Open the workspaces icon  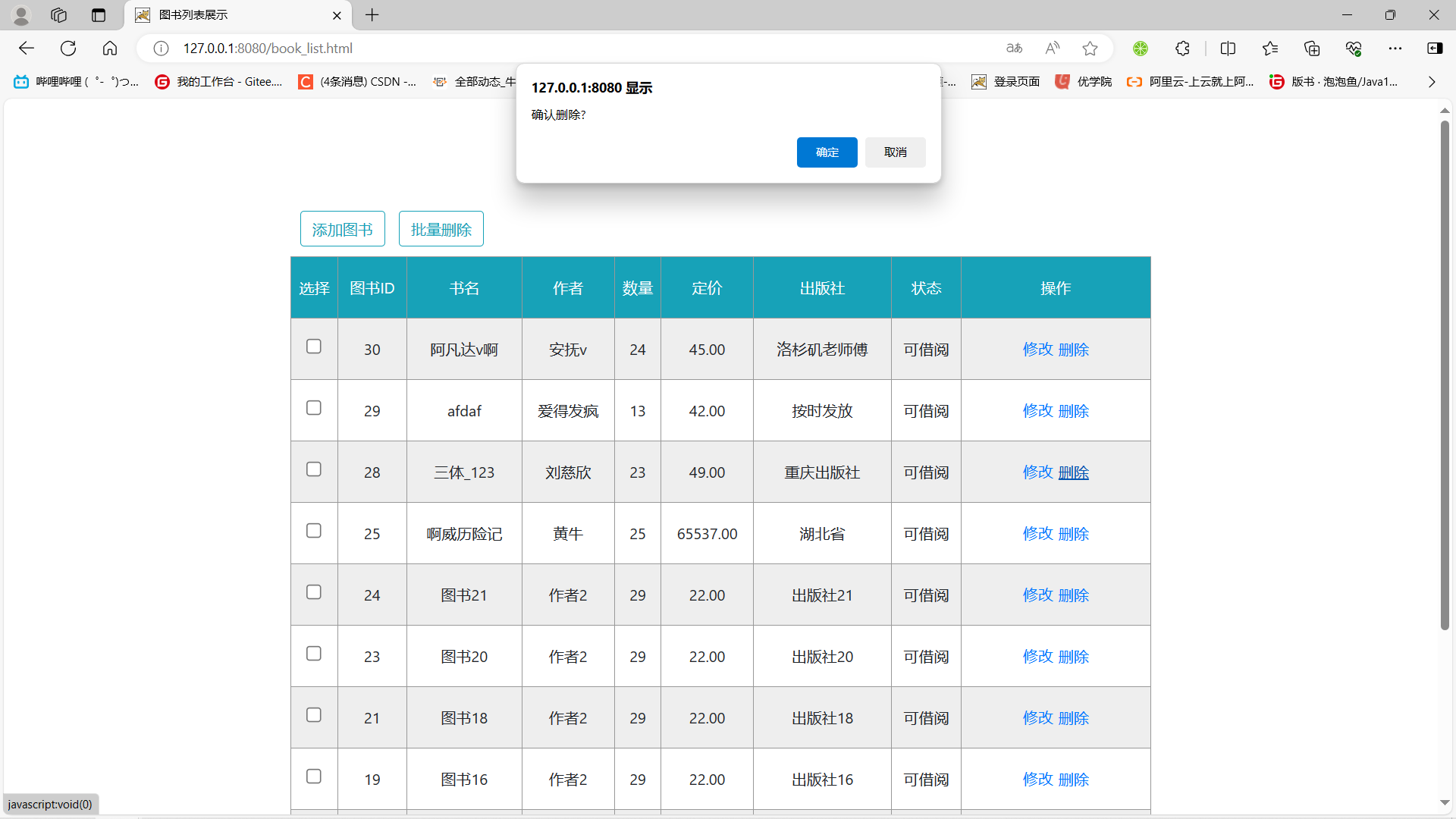(58, 15)
